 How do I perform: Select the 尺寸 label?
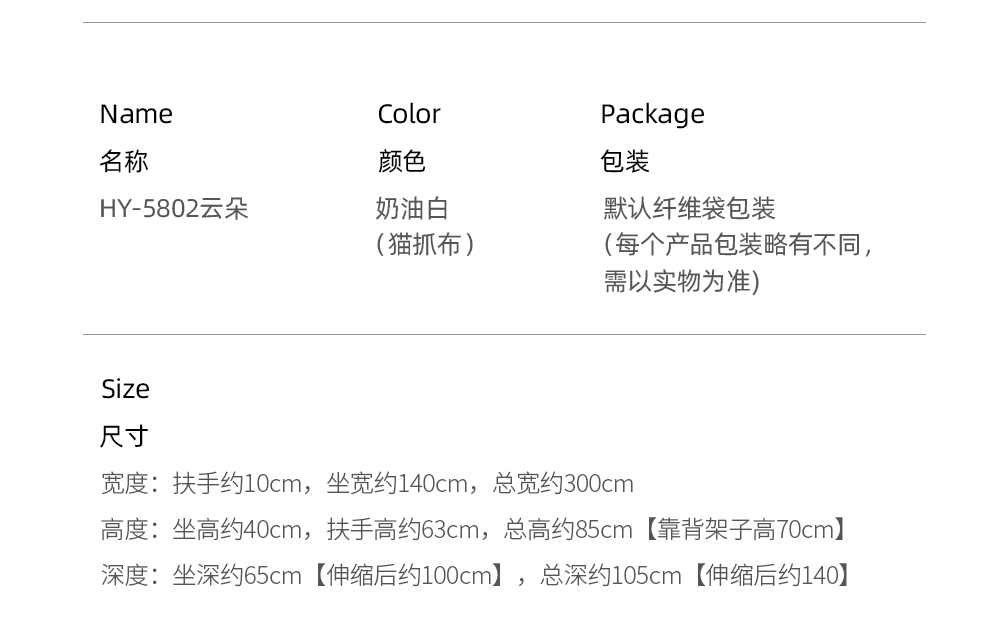pyautogui.click(x=124, y=436)
